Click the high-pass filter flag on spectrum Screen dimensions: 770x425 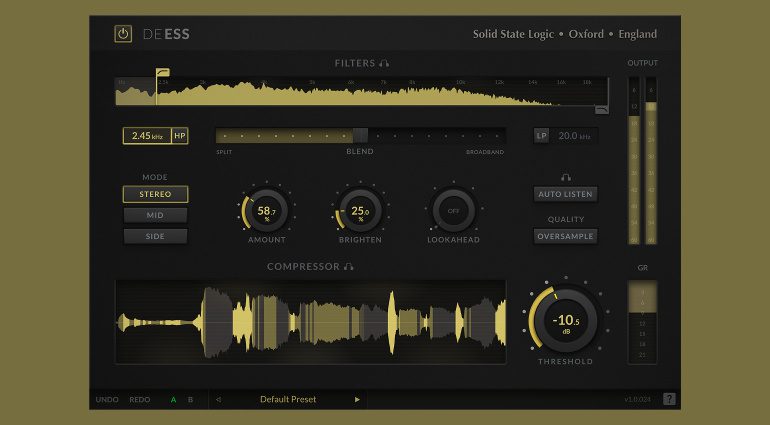162,73
